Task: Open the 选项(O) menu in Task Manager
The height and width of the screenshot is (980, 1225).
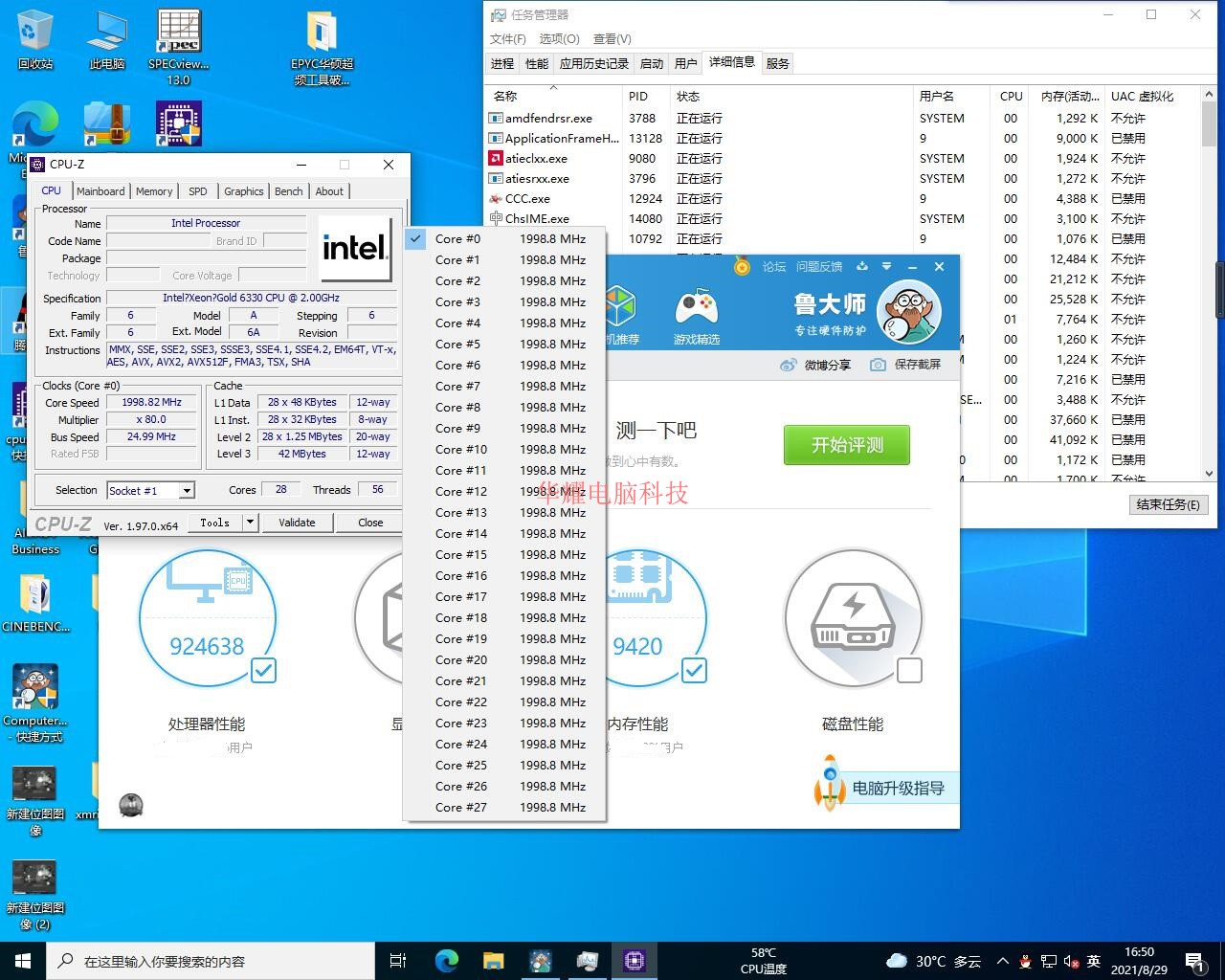Action: [559, 39]
